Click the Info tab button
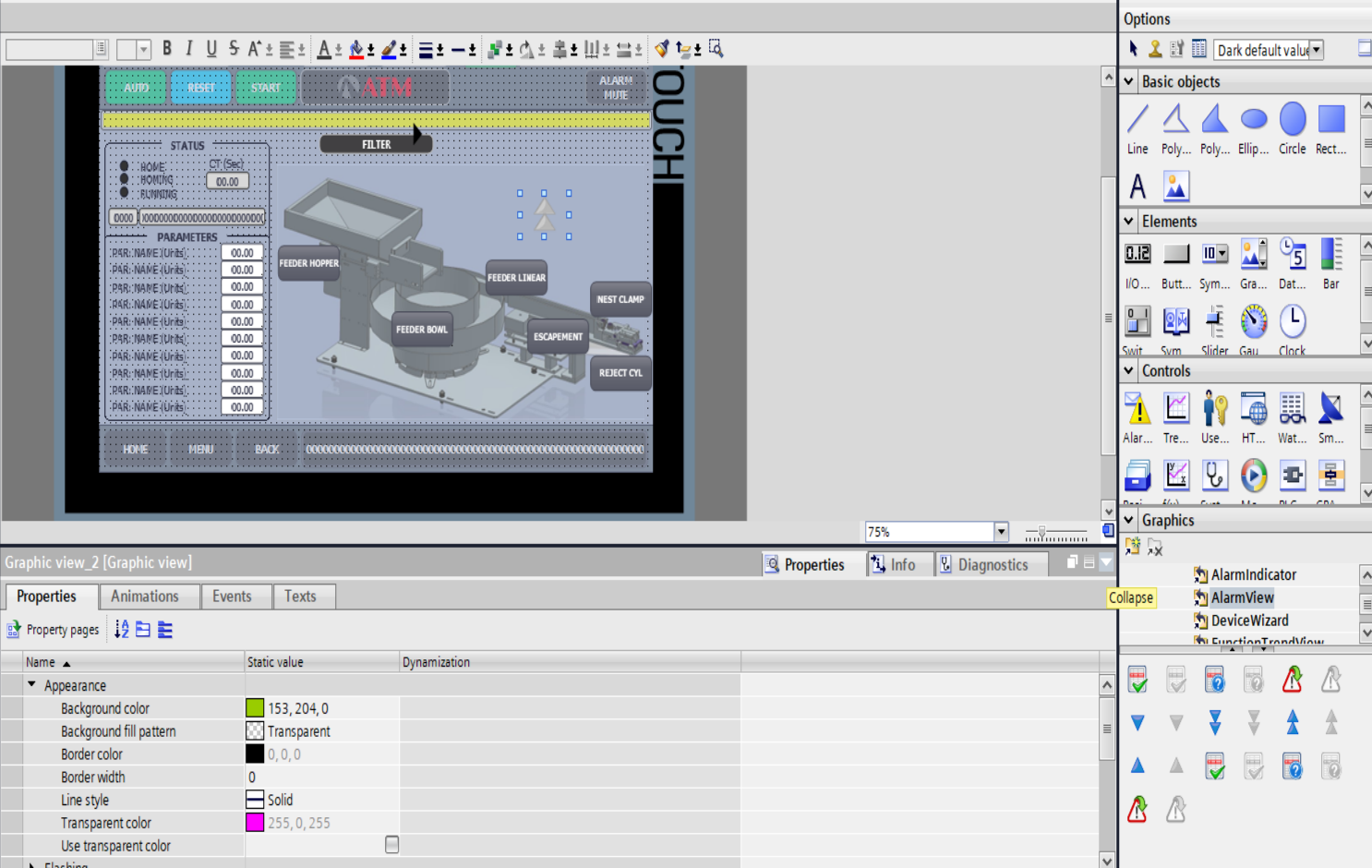Screen dimensions: 1372x868 tap(894, 564)
